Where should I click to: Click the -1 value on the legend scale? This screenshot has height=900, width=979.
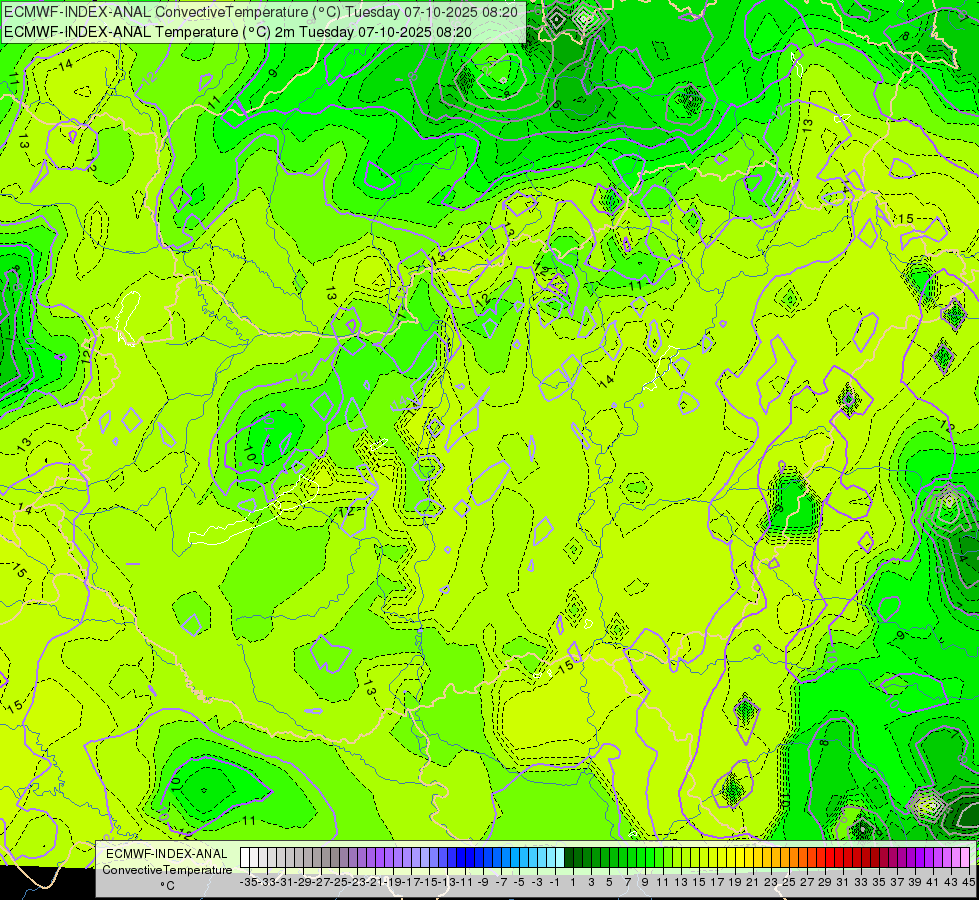pyautogui.click(x=555, y=883)
